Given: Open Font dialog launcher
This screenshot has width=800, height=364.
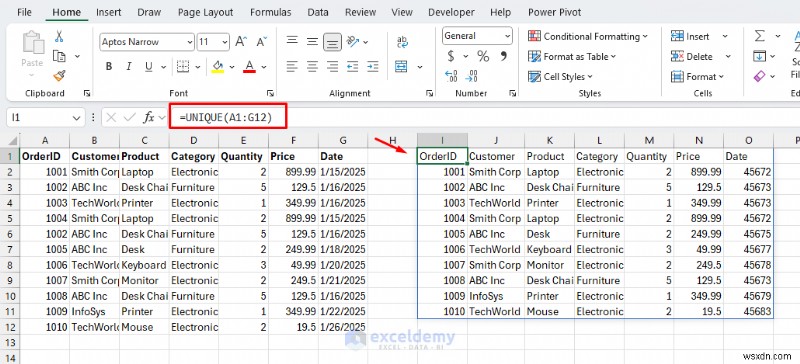Looking at the screenshot, I should [269, 93].
